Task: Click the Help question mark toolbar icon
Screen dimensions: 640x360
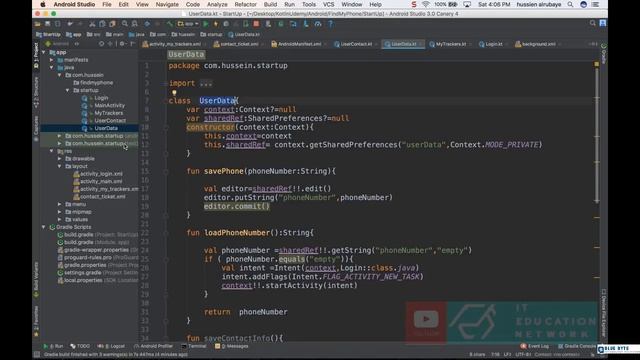Action: (x=331, y=24)
